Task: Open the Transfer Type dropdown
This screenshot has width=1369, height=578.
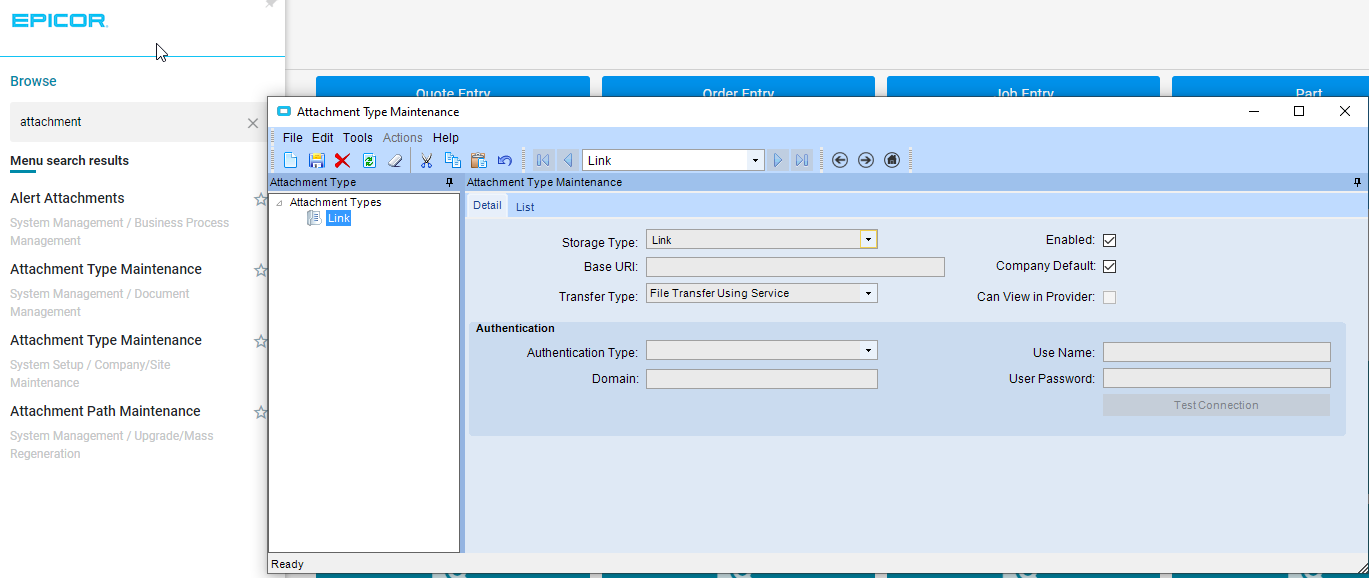Action: (x=869, y=294)
